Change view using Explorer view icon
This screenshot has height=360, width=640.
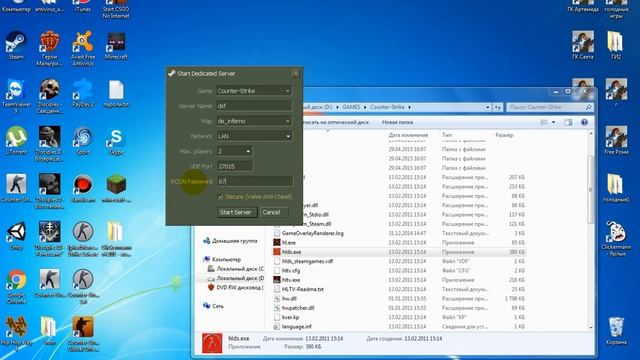coord(544,122)
